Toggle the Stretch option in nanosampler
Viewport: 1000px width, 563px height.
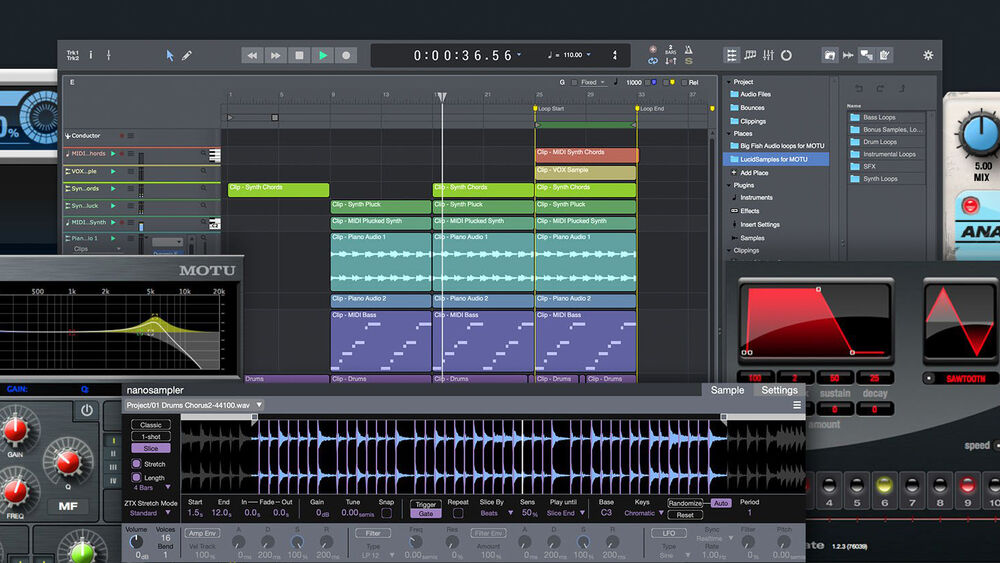(137, 464)
